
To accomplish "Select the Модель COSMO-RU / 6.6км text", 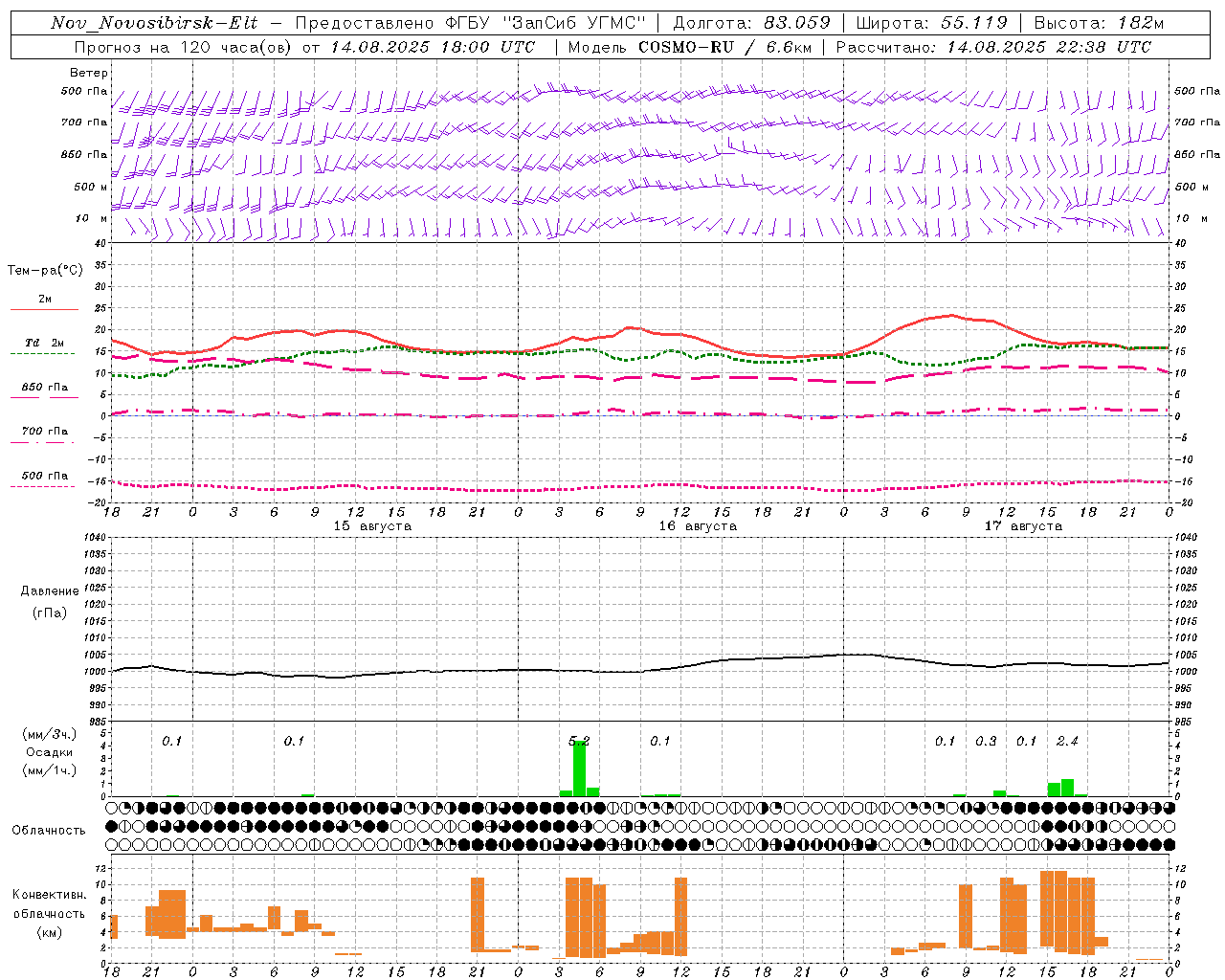I will (689, 47).
